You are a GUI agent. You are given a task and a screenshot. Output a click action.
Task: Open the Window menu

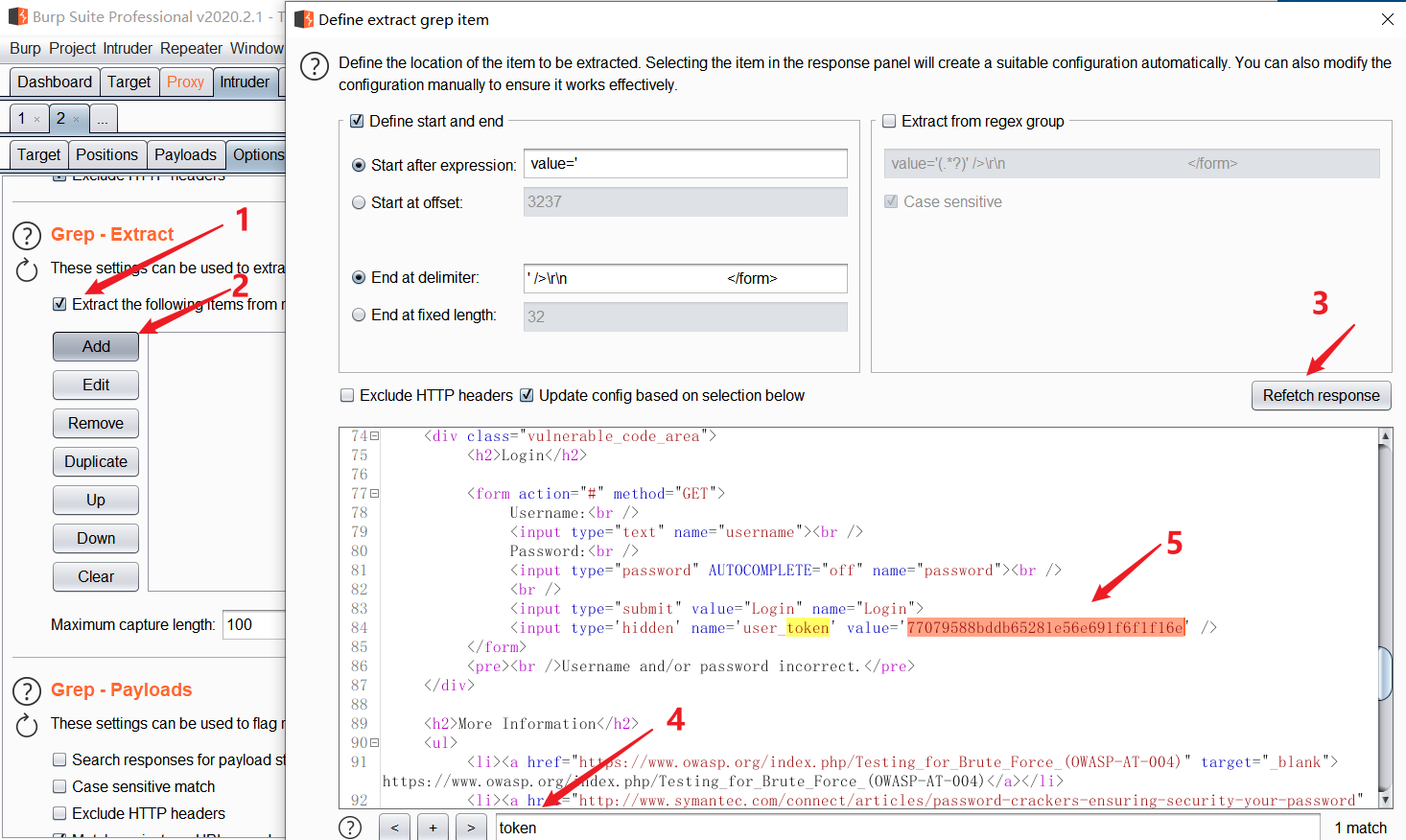pyautogui.click(x=256, y=48)
